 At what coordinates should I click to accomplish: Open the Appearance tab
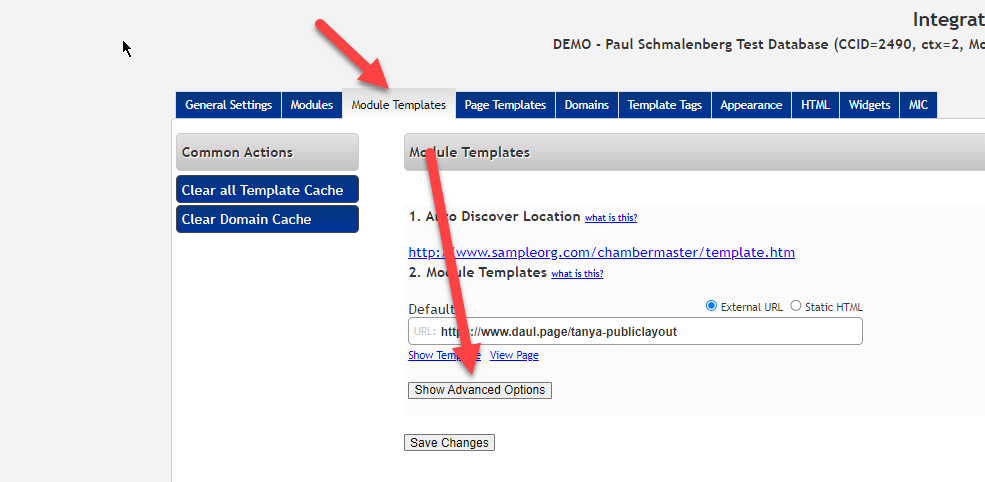751,105
